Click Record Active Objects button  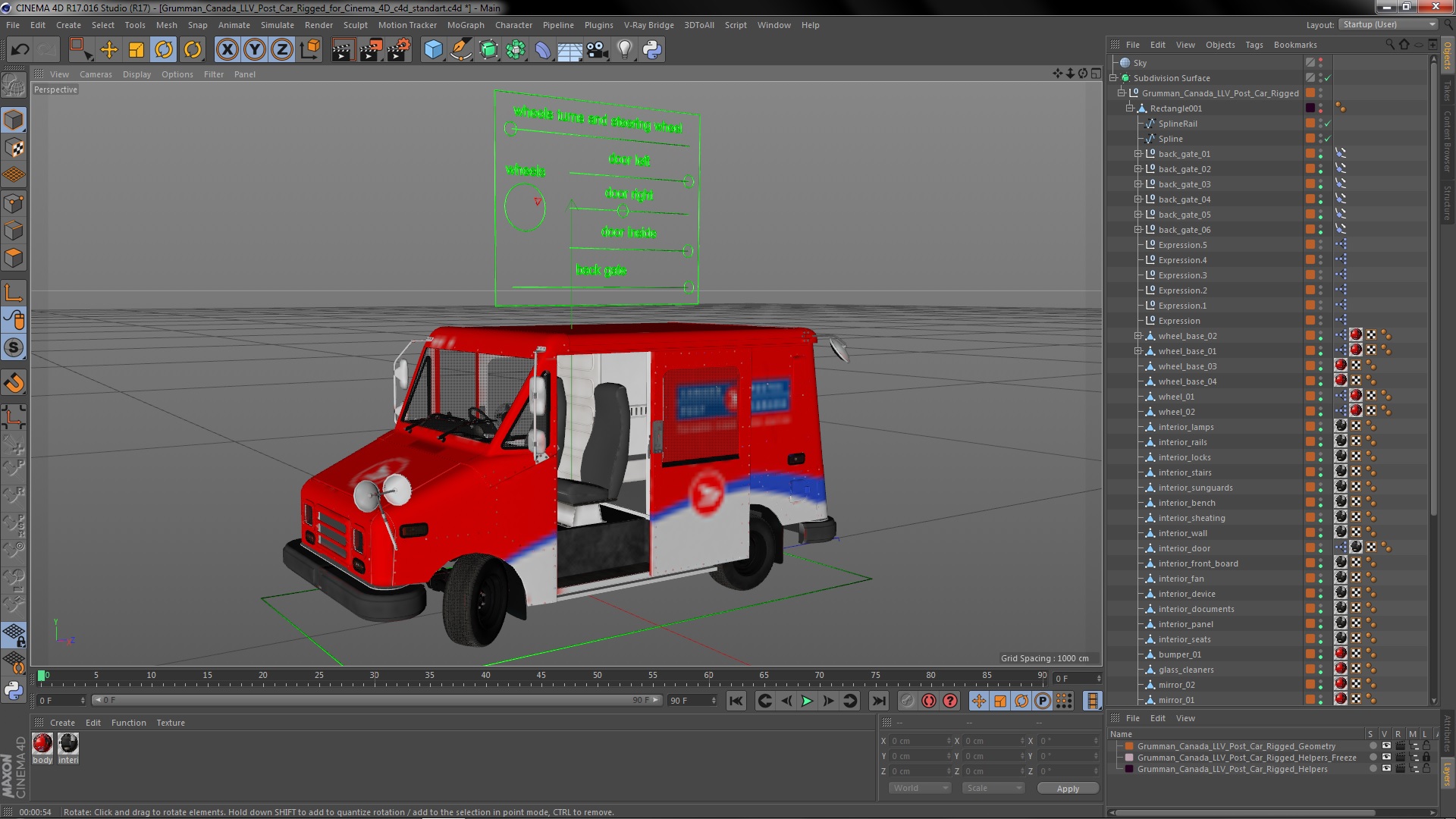tap(907, 701)
